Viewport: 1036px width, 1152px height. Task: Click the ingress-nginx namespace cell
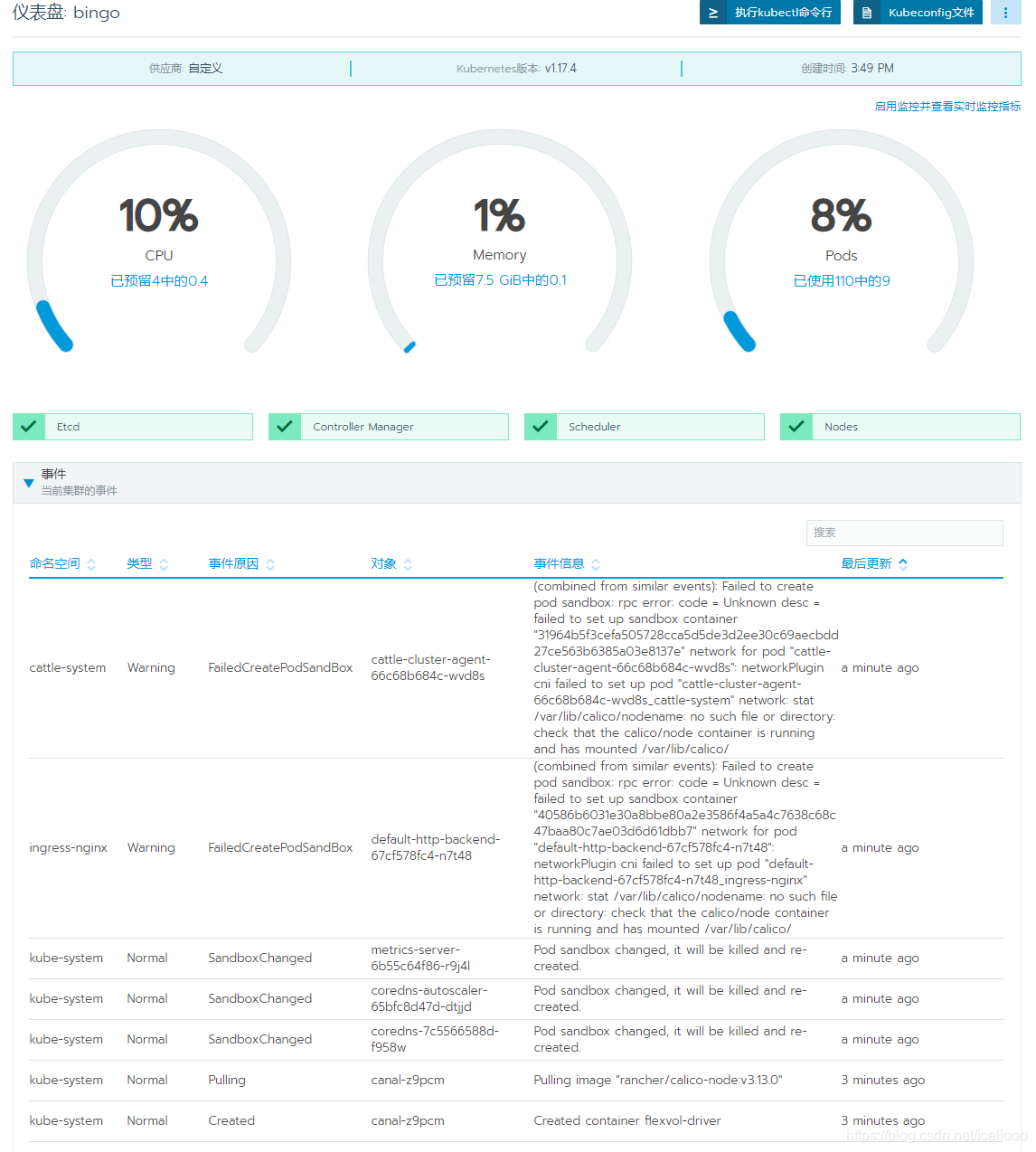(68, 848)
